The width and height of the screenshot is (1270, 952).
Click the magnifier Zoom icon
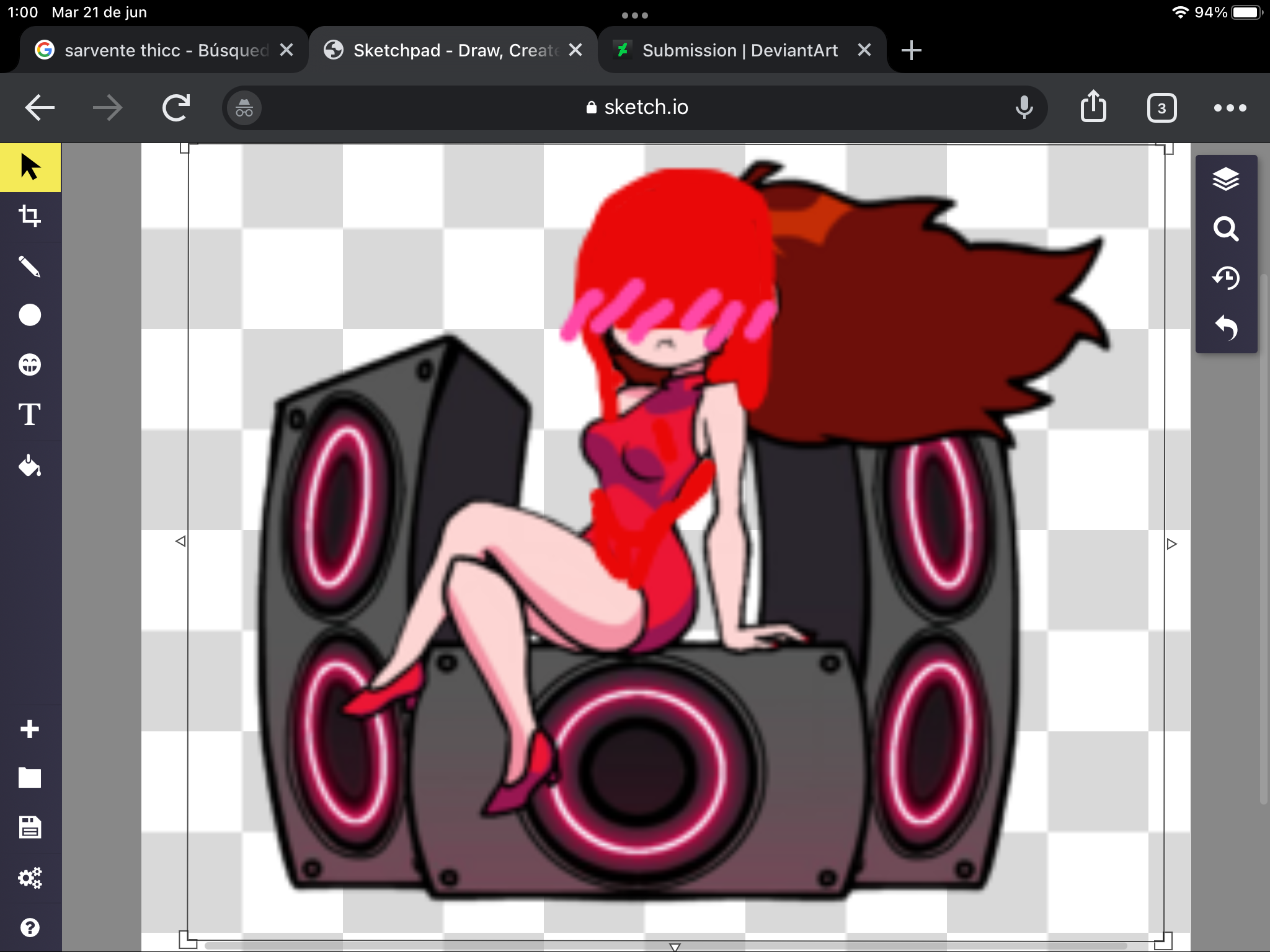point(1225,229)
